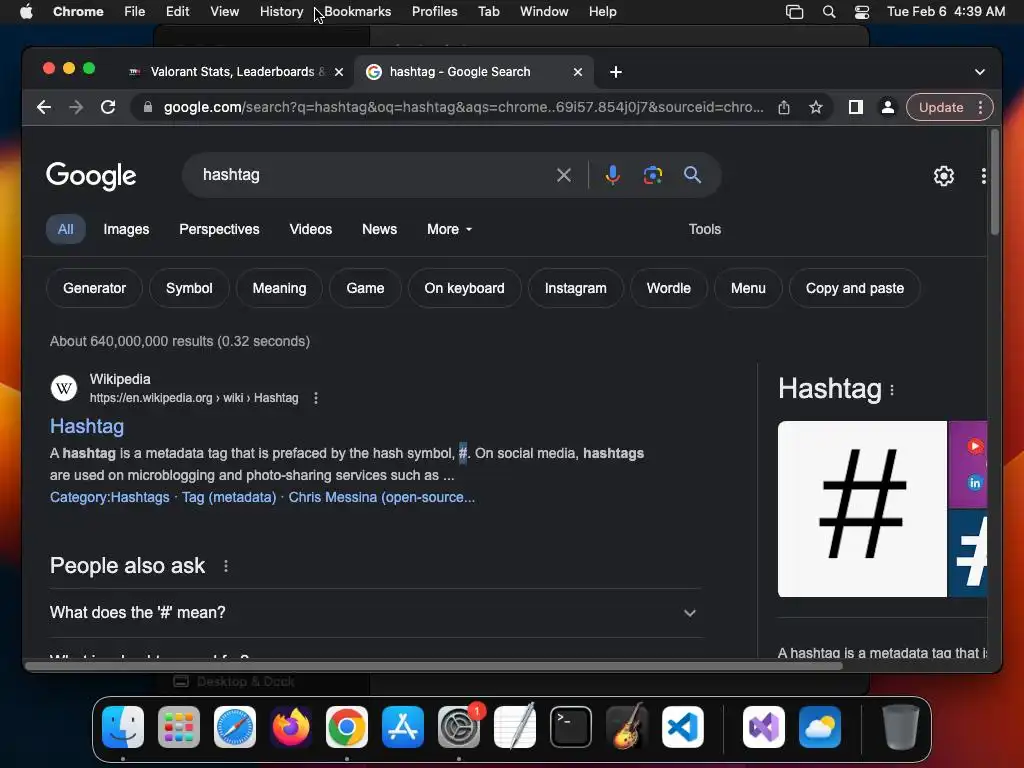Select the Symbol filter chip
Viewport: 1024px width, 768px height.
(x=189, y=288)
